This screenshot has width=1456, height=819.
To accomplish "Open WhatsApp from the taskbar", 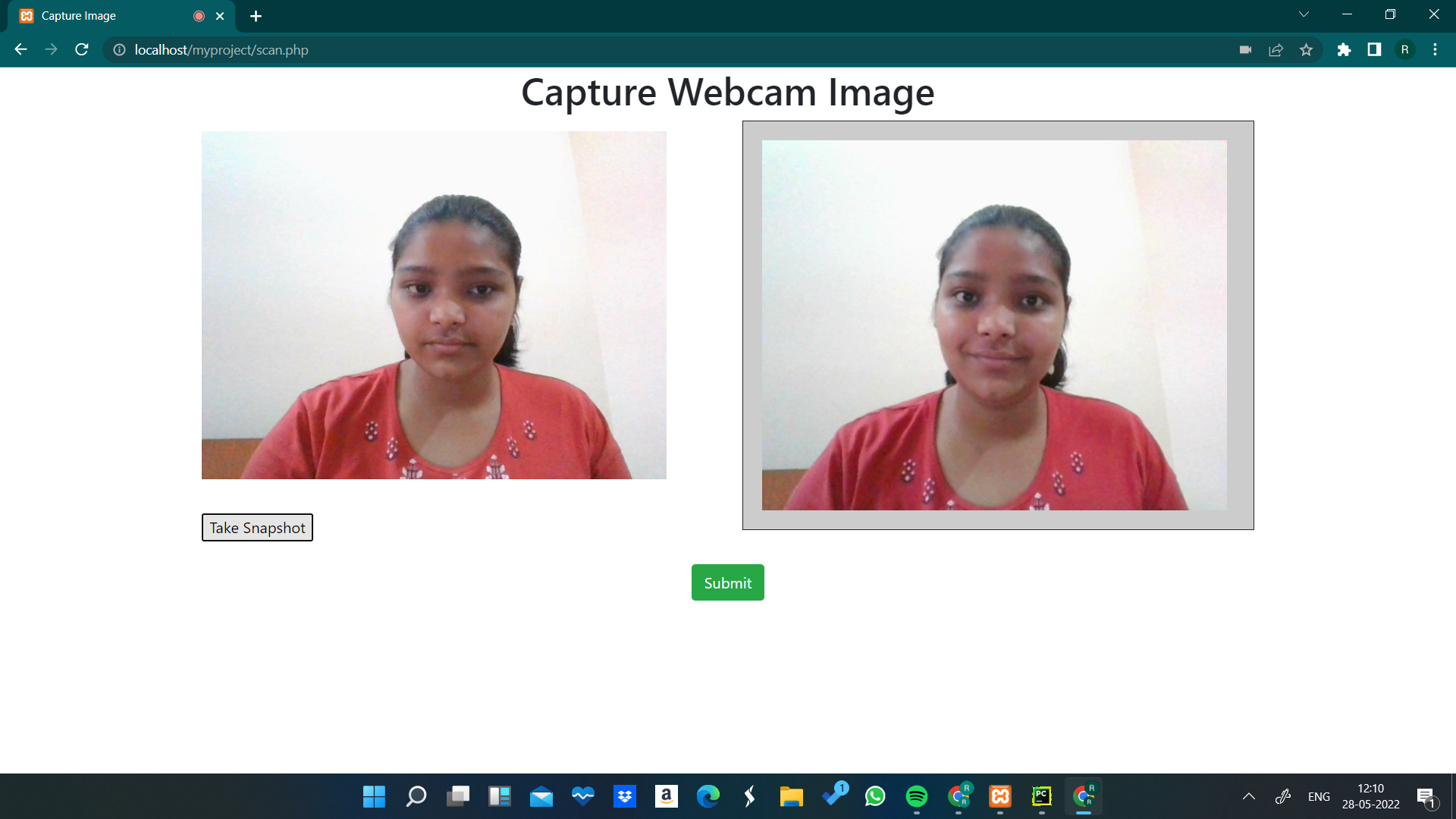I will coord(875,796).
